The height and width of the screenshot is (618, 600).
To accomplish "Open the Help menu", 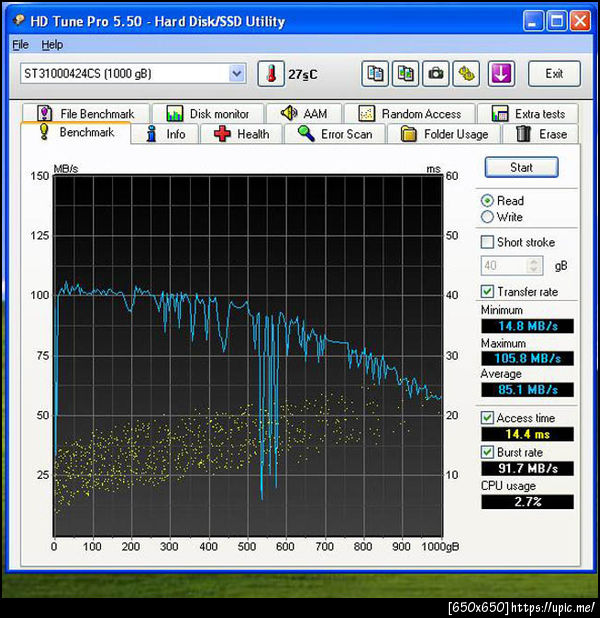I will click(x=52, y=45).
